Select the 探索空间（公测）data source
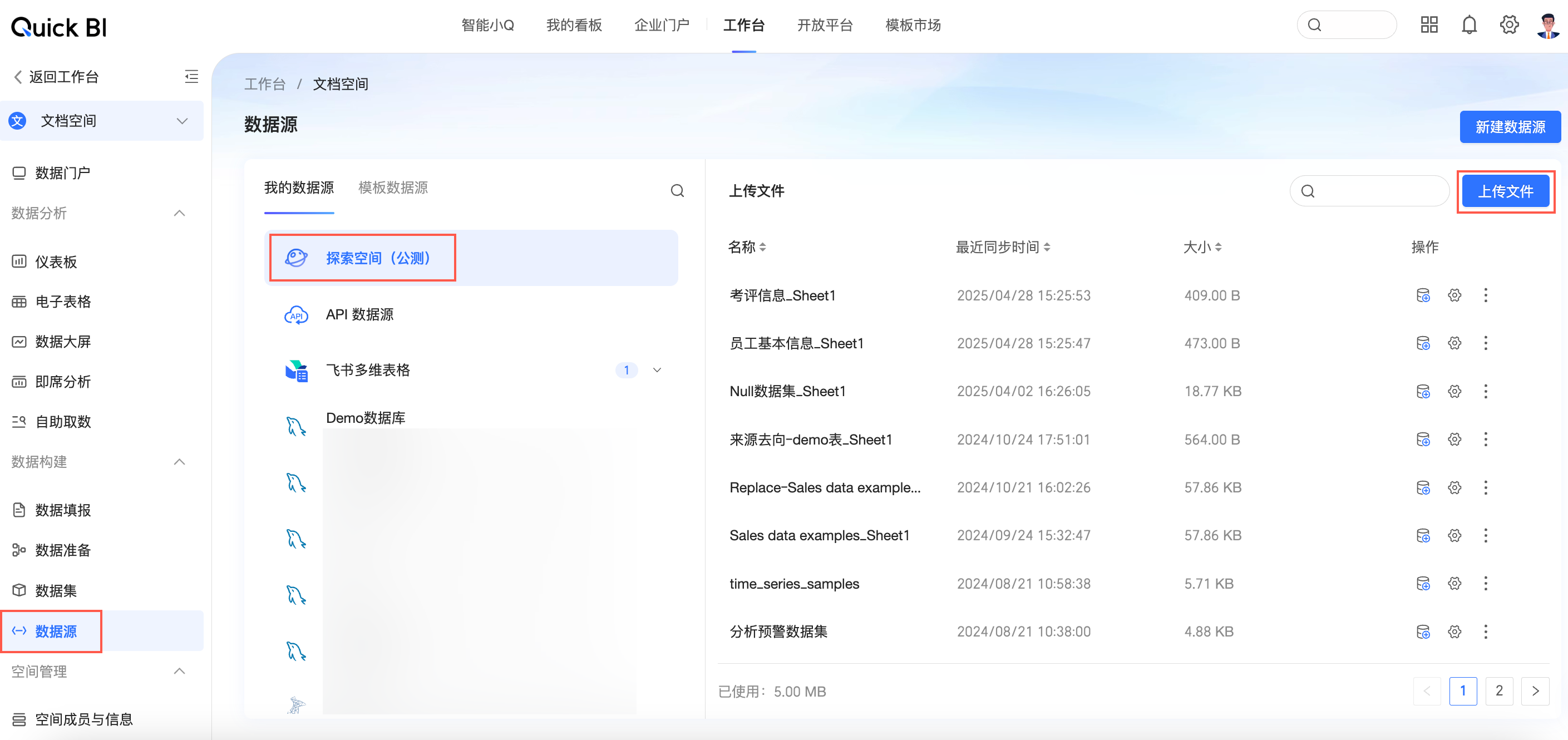Screen dimensions: 1568x740 472,258
